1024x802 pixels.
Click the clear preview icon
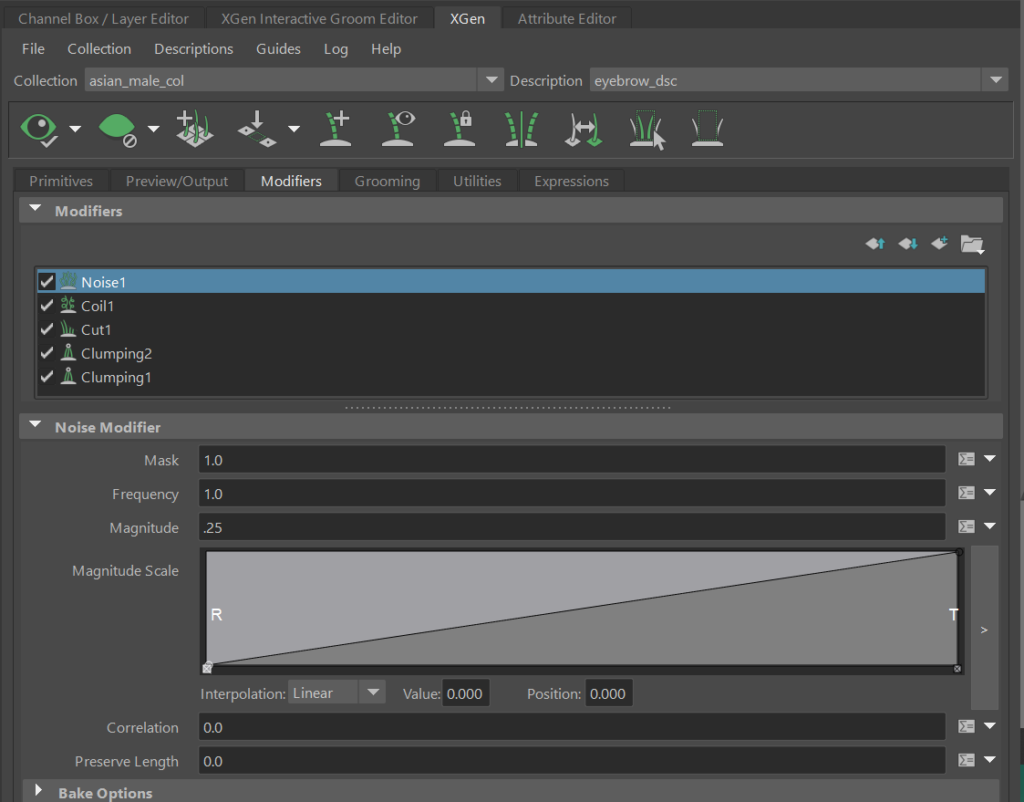[x=117, y=128]
